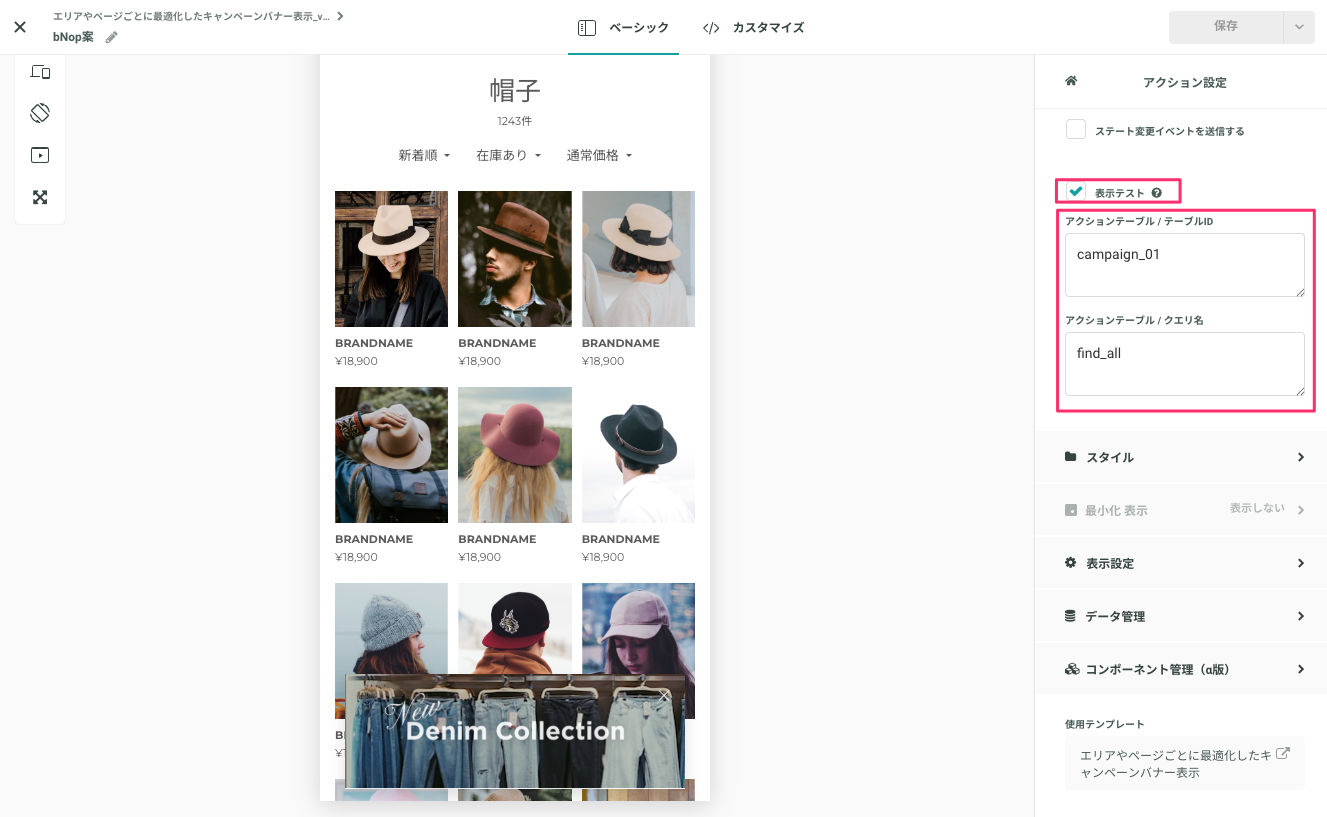Click the テーブルID field with campaign_01

click(1185, 265)
